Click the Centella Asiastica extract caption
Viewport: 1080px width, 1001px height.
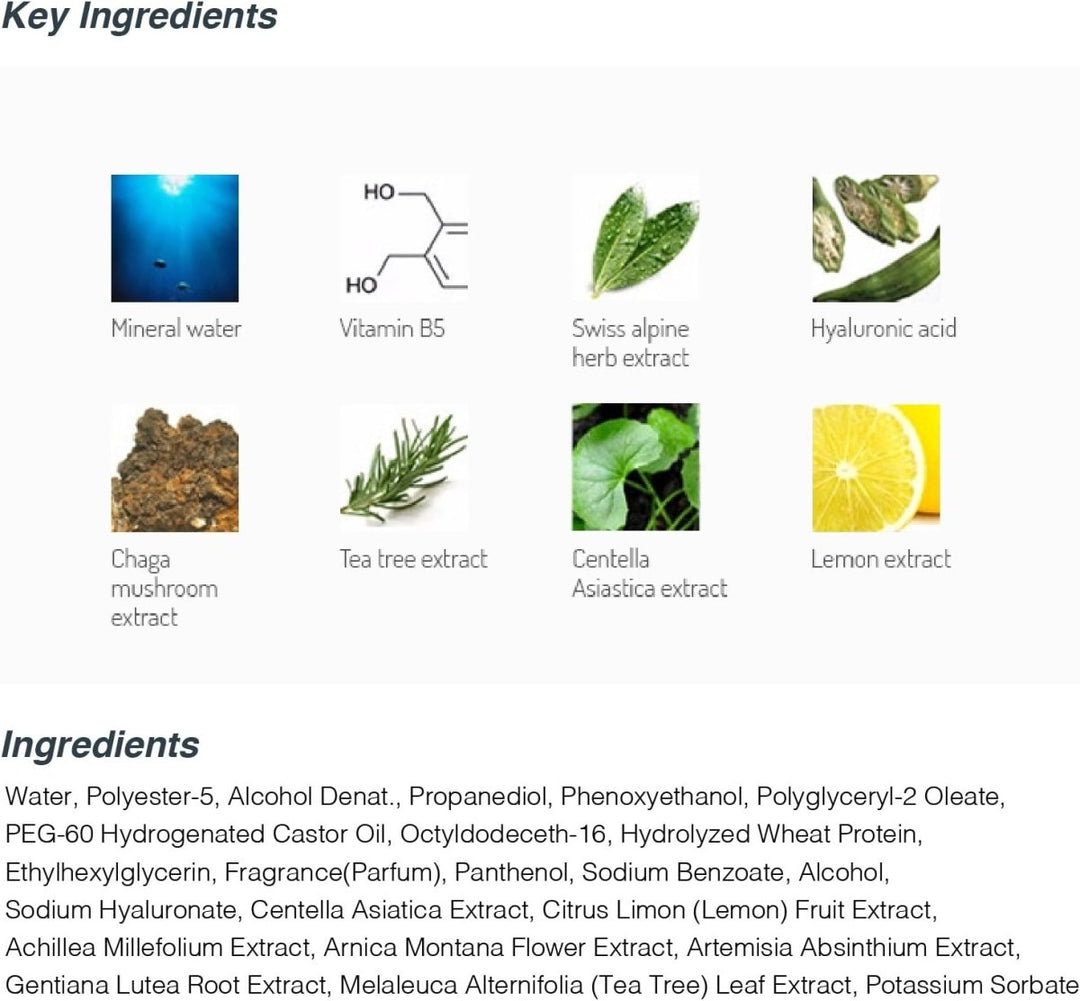(650, 574)
